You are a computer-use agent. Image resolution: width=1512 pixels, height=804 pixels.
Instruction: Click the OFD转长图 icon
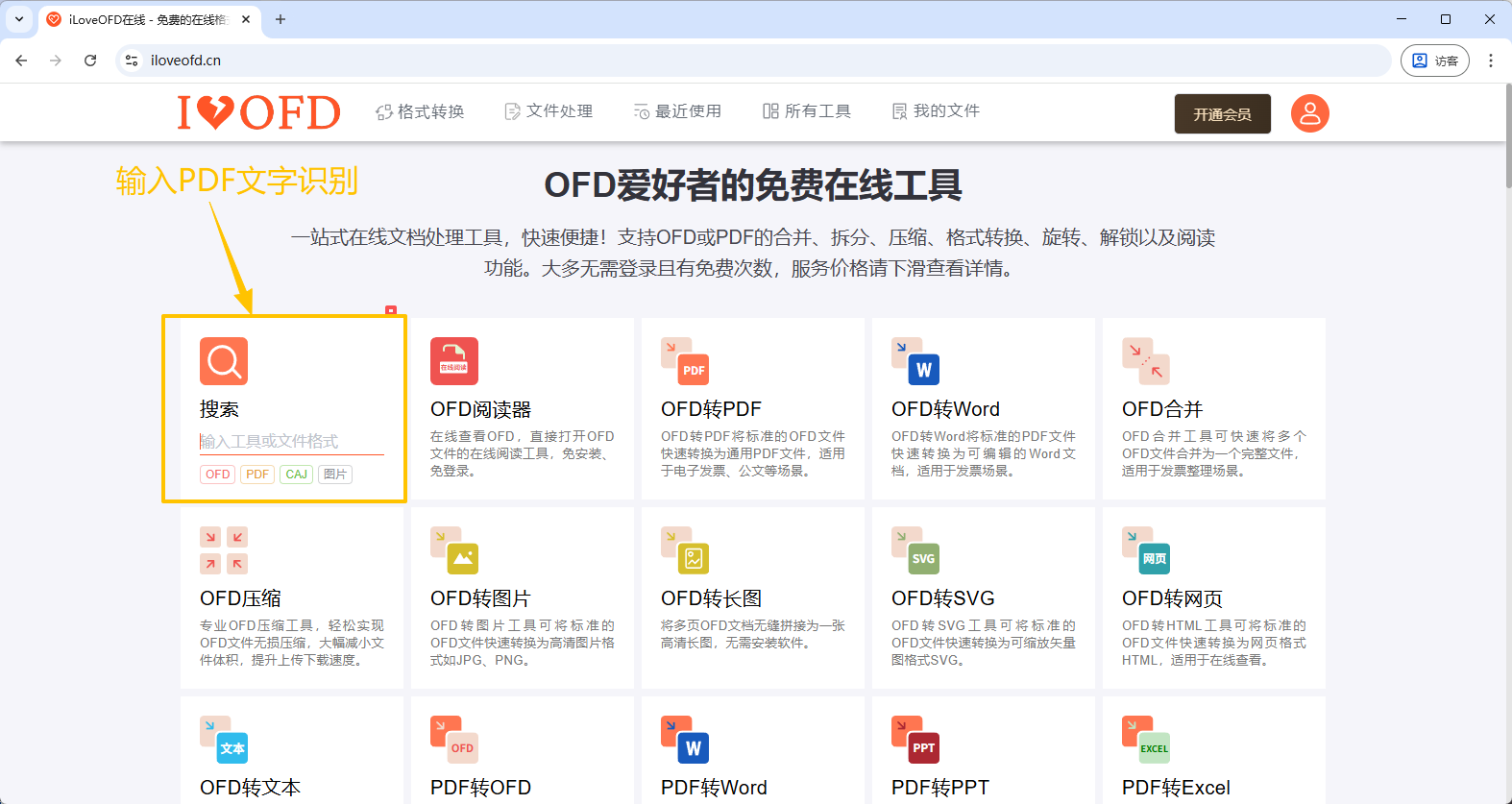(685, 550)
